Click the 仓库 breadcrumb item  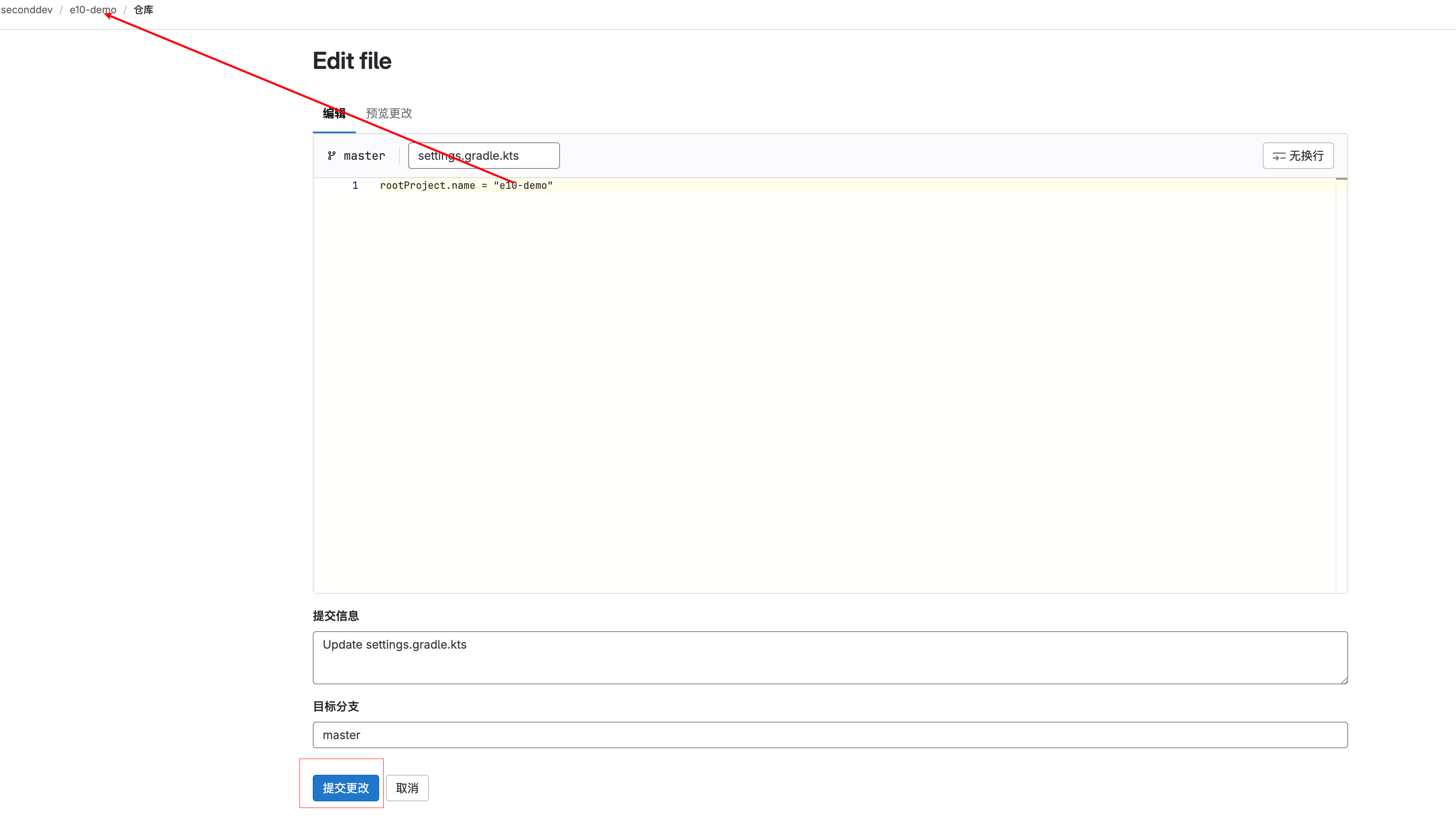[x=143, y=10]
